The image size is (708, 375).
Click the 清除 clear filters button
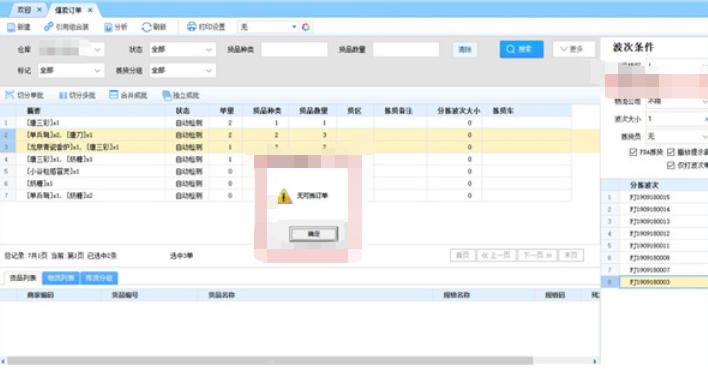click(465, 50)
